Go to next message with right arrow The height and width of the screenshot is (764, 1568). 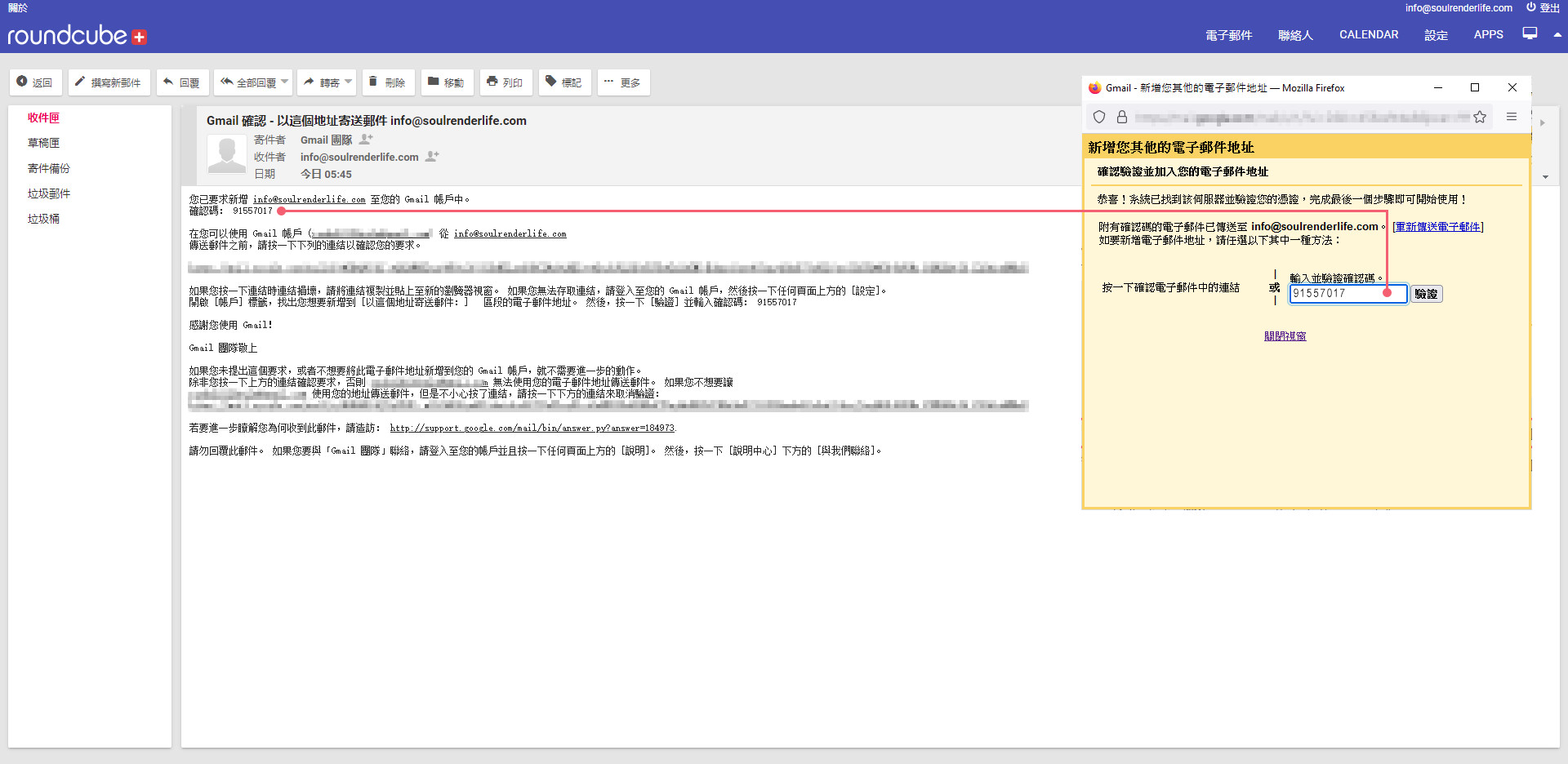1542,122
